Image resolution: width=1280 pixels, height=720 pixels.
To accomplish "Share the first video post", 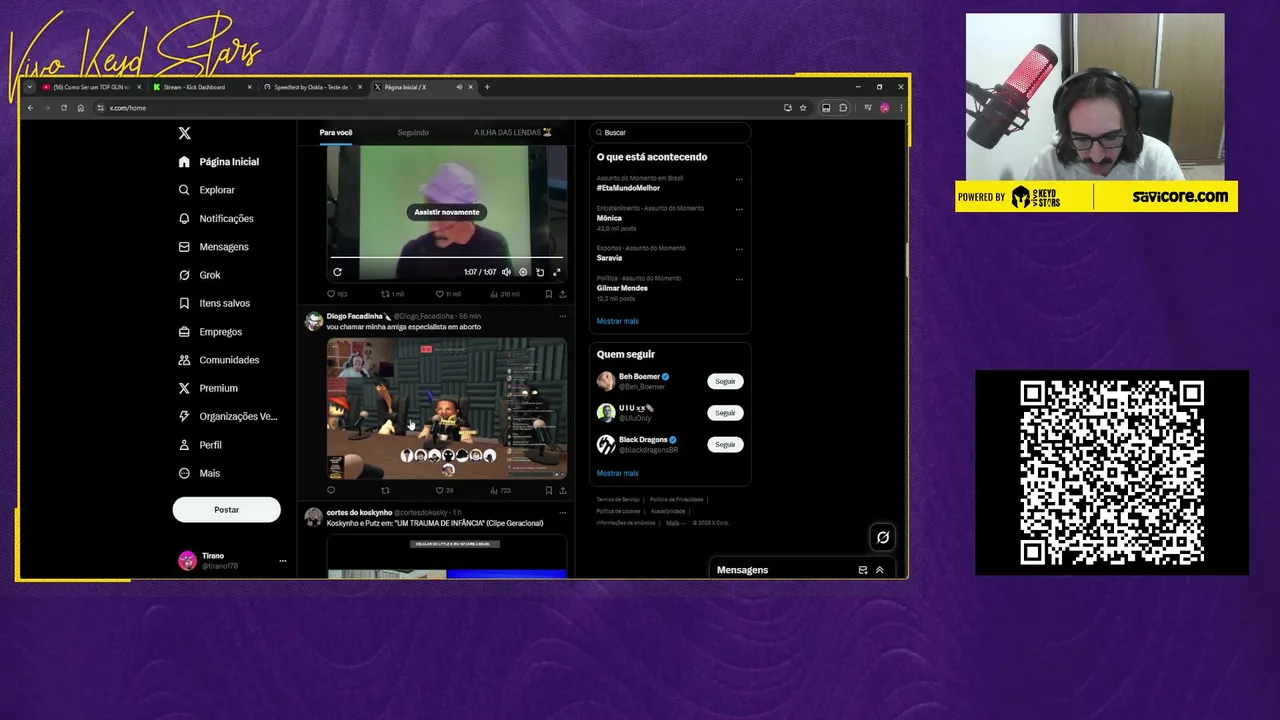I will click(562, 294).
